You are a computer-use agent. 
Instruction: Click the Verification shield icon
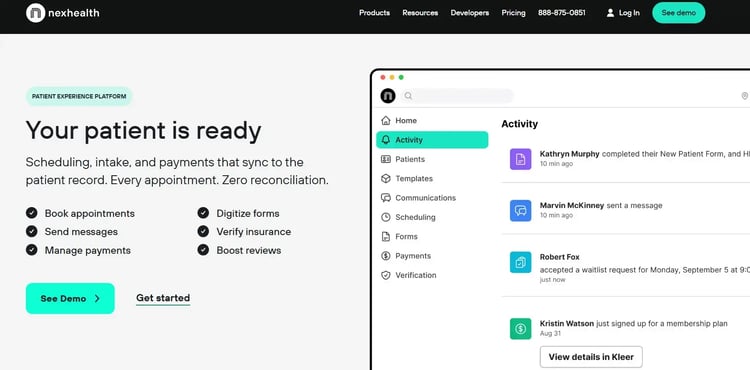[386, 275]
